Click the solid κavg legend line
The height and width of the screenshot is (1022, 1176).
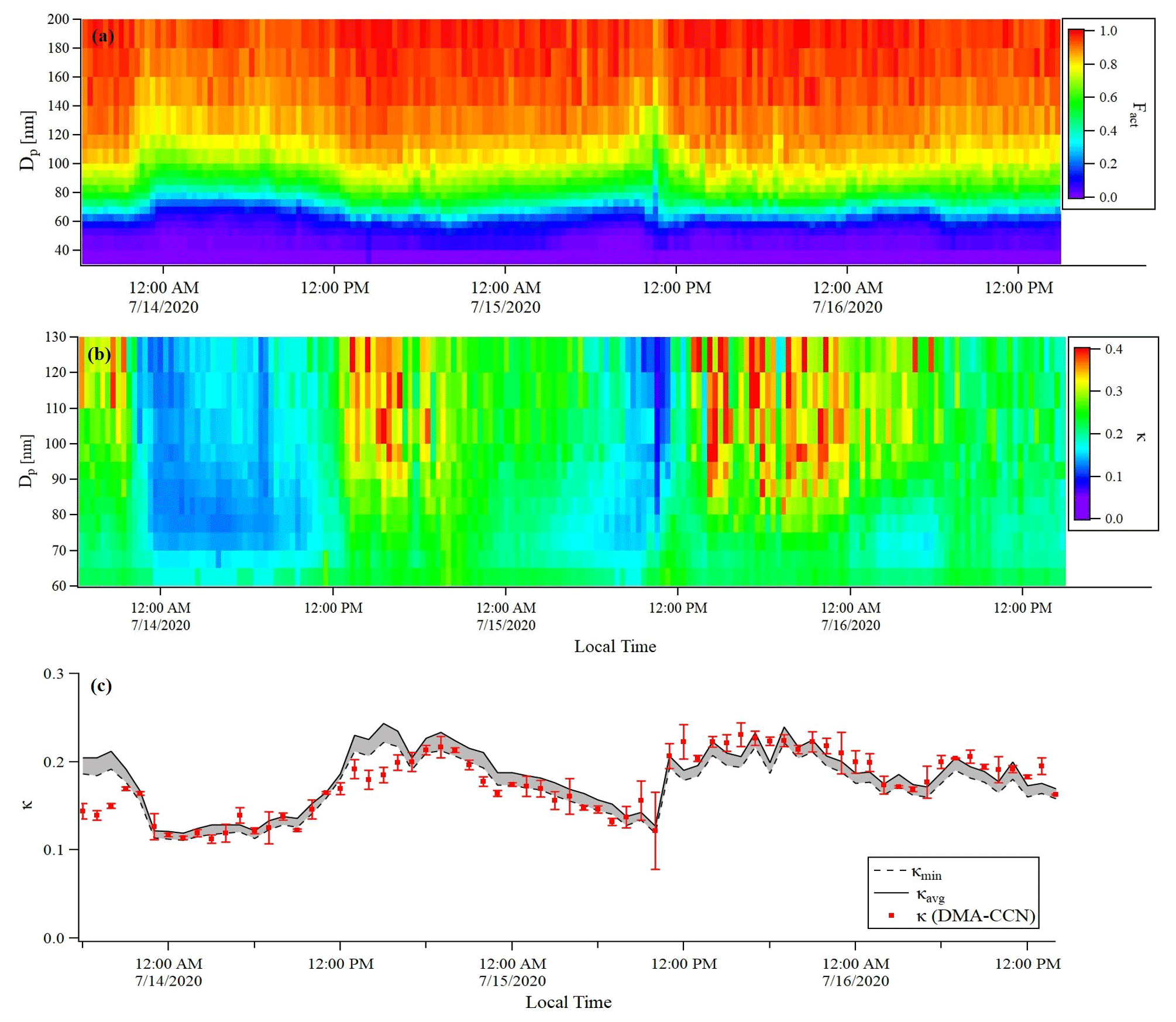pos(890,893)
